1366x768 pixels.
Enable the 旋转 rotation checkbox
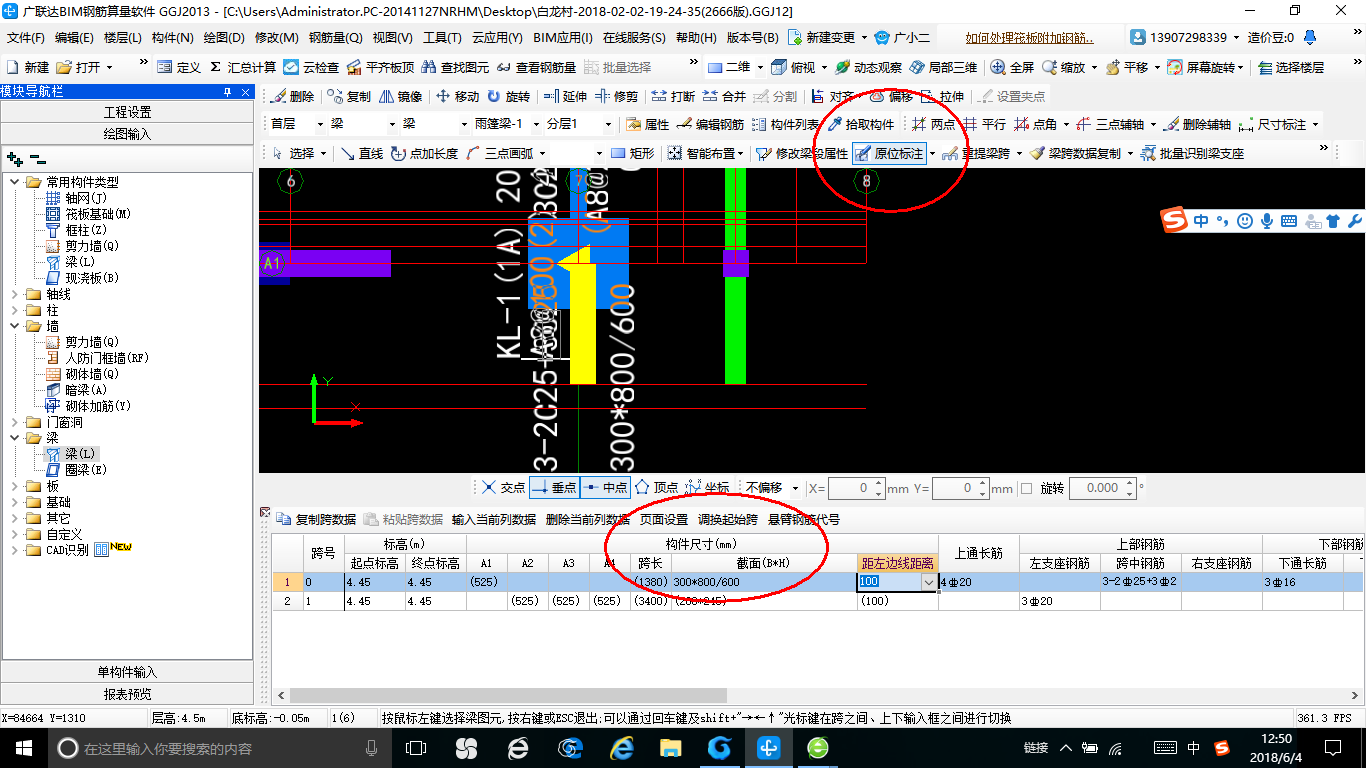(1026, 488)
